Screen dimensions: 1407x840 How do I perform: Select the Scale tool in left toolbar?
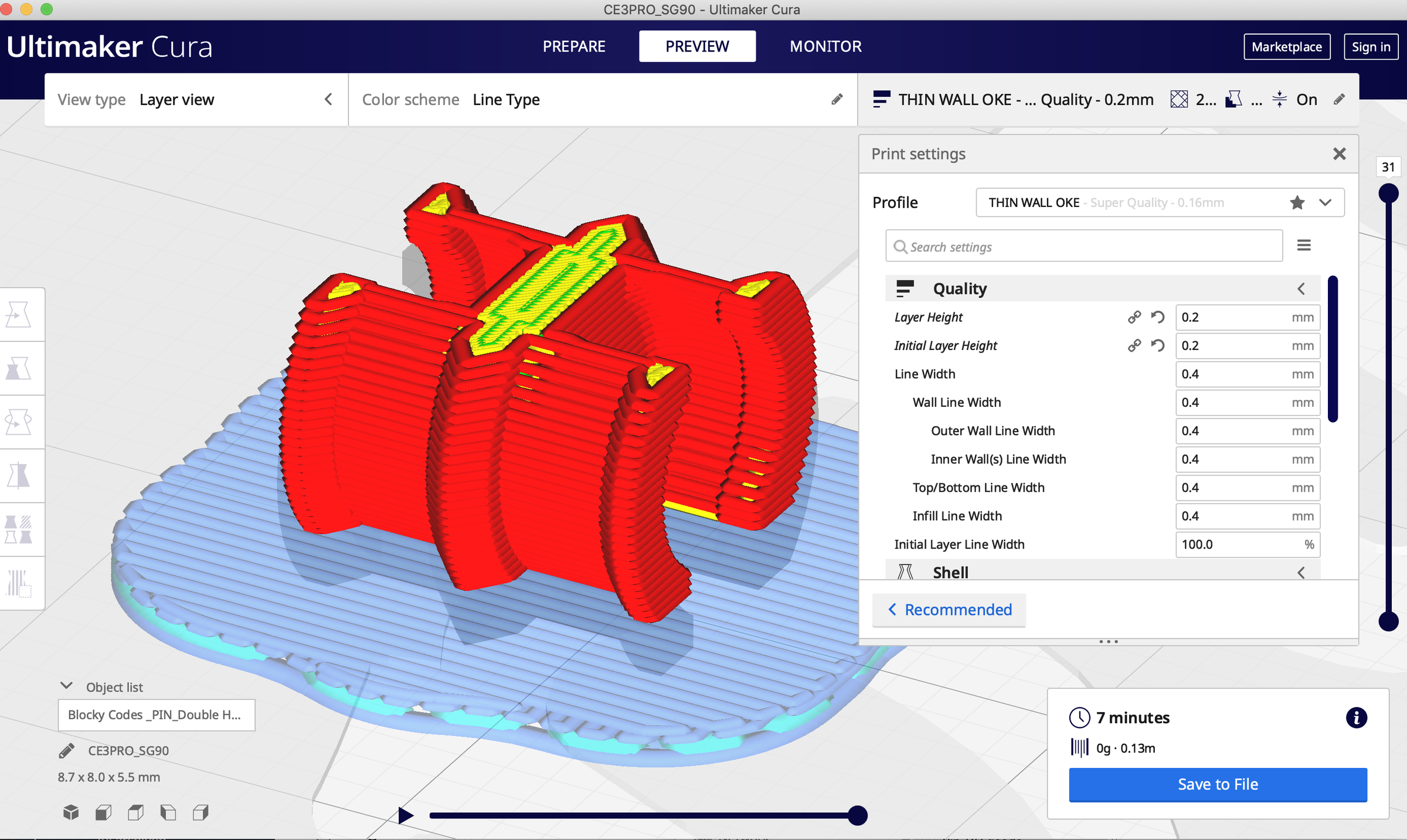click(18, 369)
